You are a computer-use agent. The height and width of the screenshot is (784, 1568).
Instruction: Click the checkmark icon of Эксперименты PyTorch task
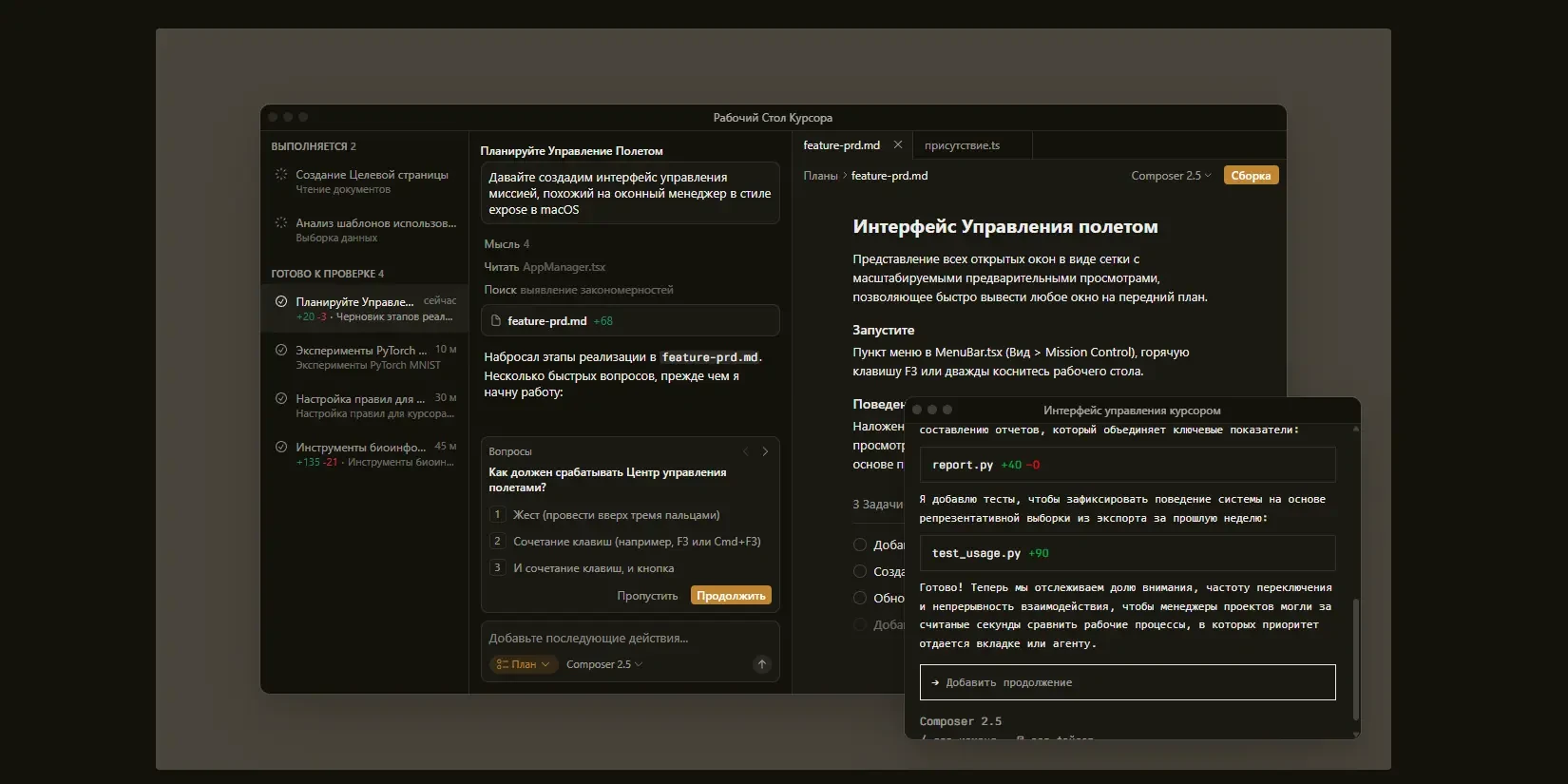point(281,350)
